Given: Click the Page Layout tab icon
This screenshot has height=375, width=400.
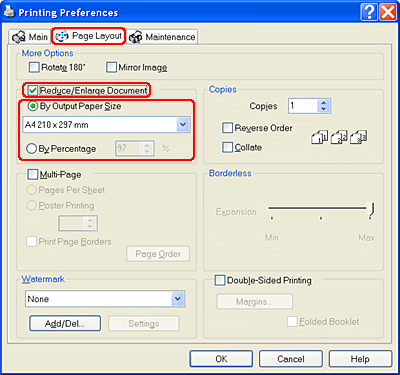Looking at the screenshot, I should (x=62, y=36).
